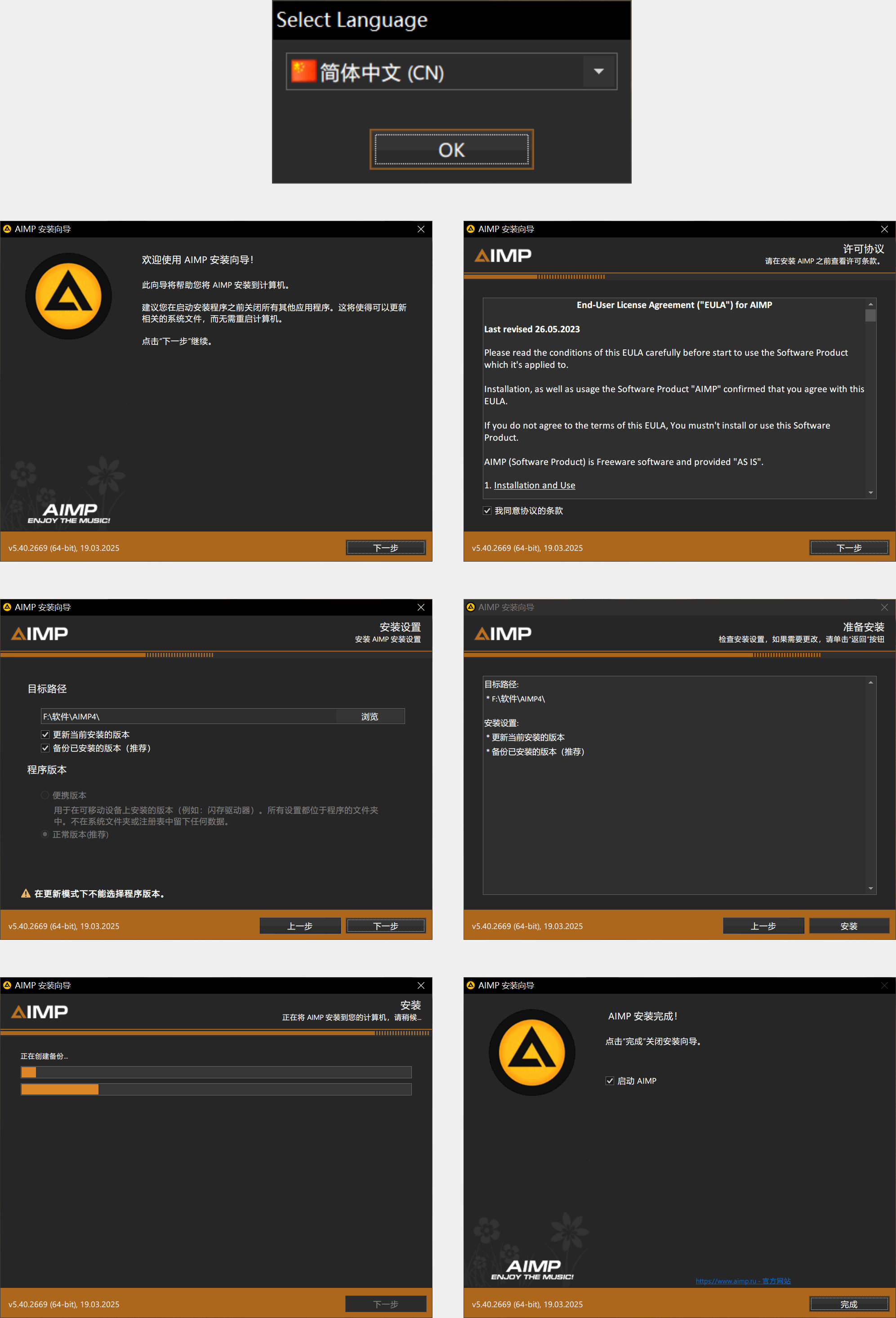The width and height of the screenshot is (896, 1318).
Task: Click the large AIMP logo in welcome window
Action: [x=69, y=296]
